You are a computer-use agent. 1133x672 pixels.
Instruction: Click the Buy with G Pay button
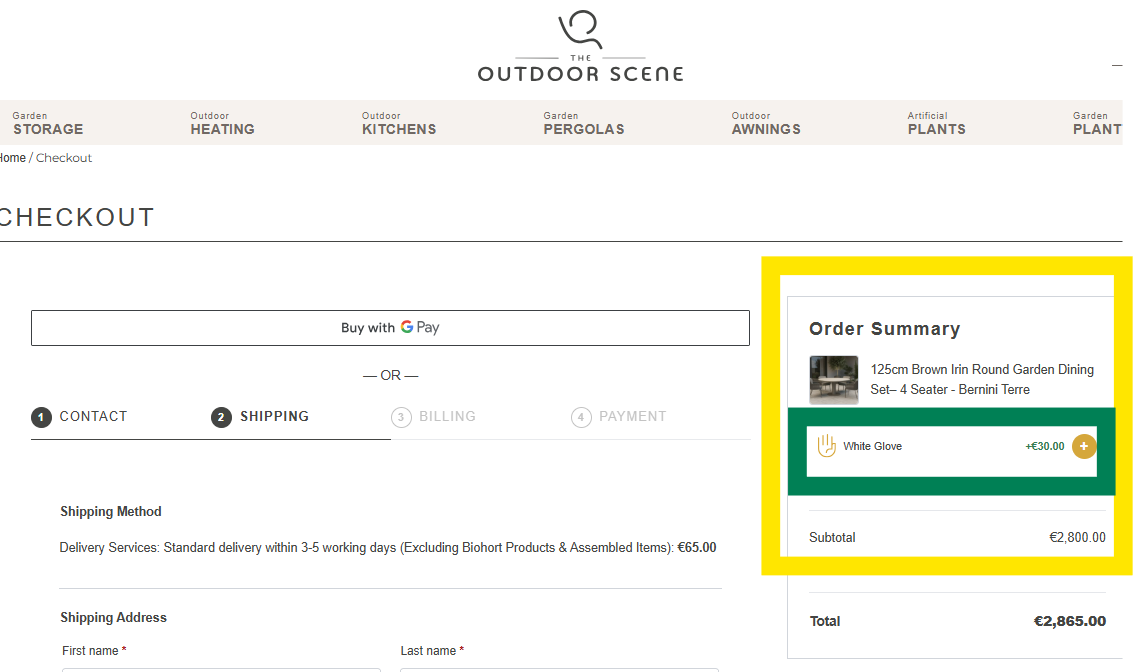[390, 327]
